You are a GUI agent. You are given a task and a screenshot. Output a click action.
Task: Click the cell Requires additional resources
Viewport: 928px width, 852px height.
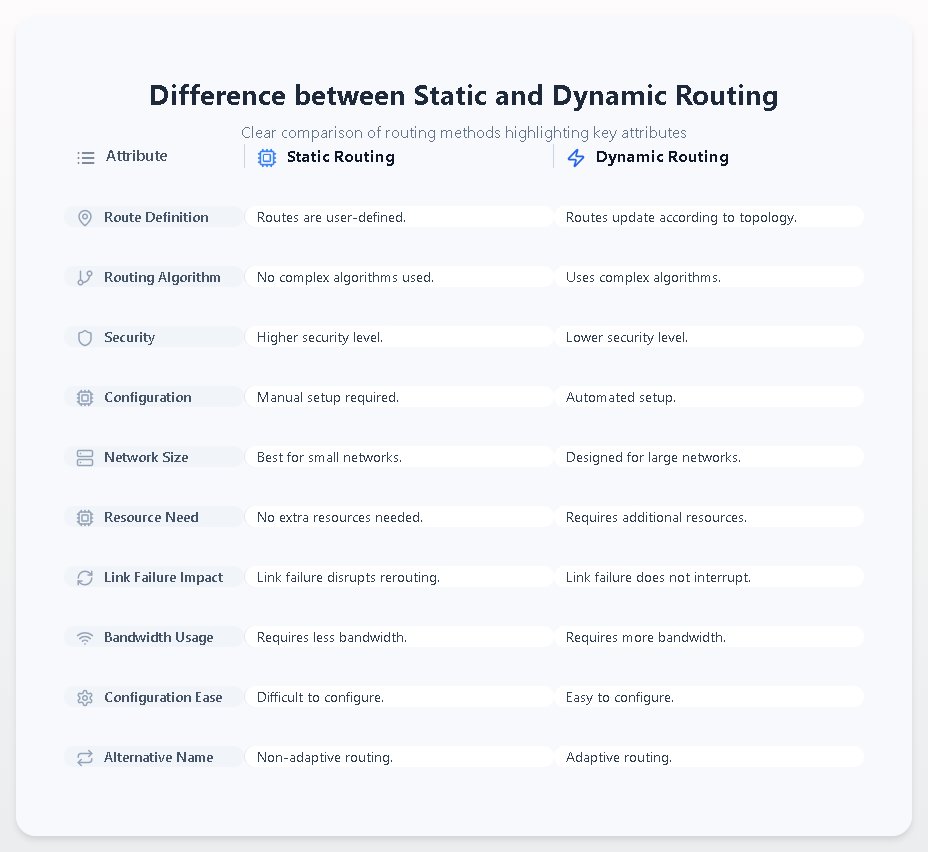(x=709, y=517)
